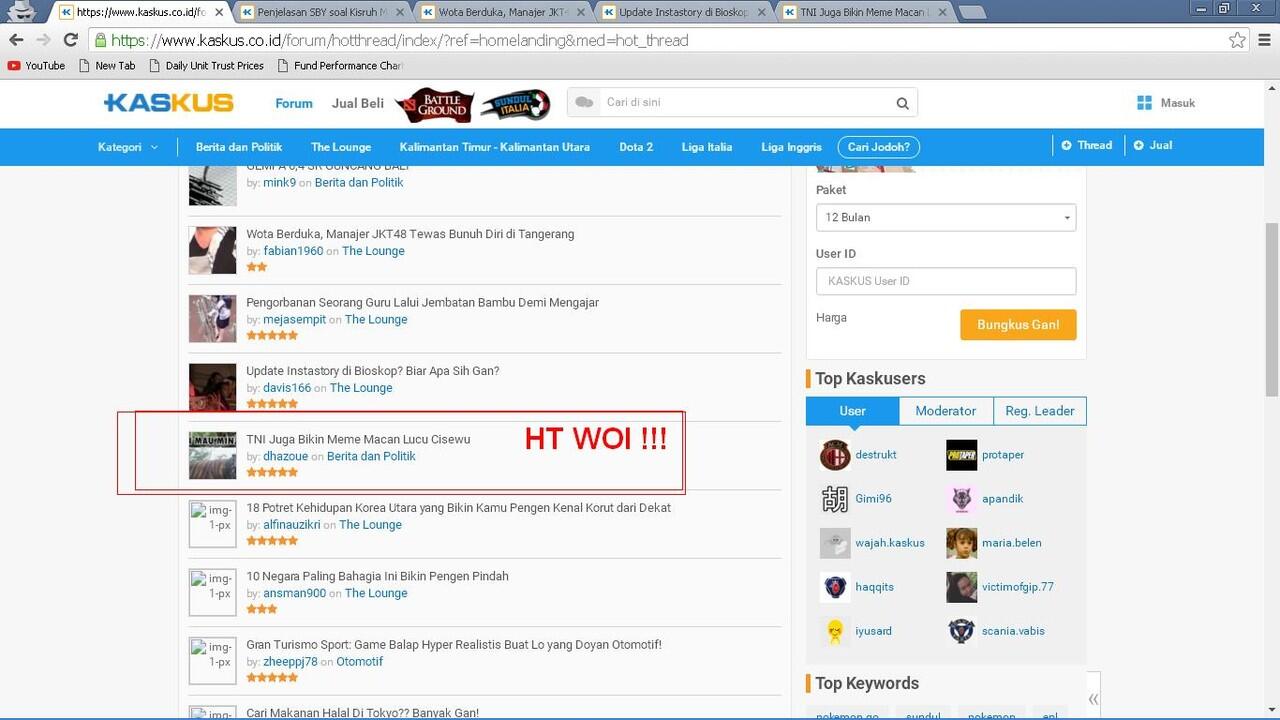Image resolution: width=1280 pixels, height=720 pixels.
Task: Click the pokemon go keyword tag
Action: point(846,715)
